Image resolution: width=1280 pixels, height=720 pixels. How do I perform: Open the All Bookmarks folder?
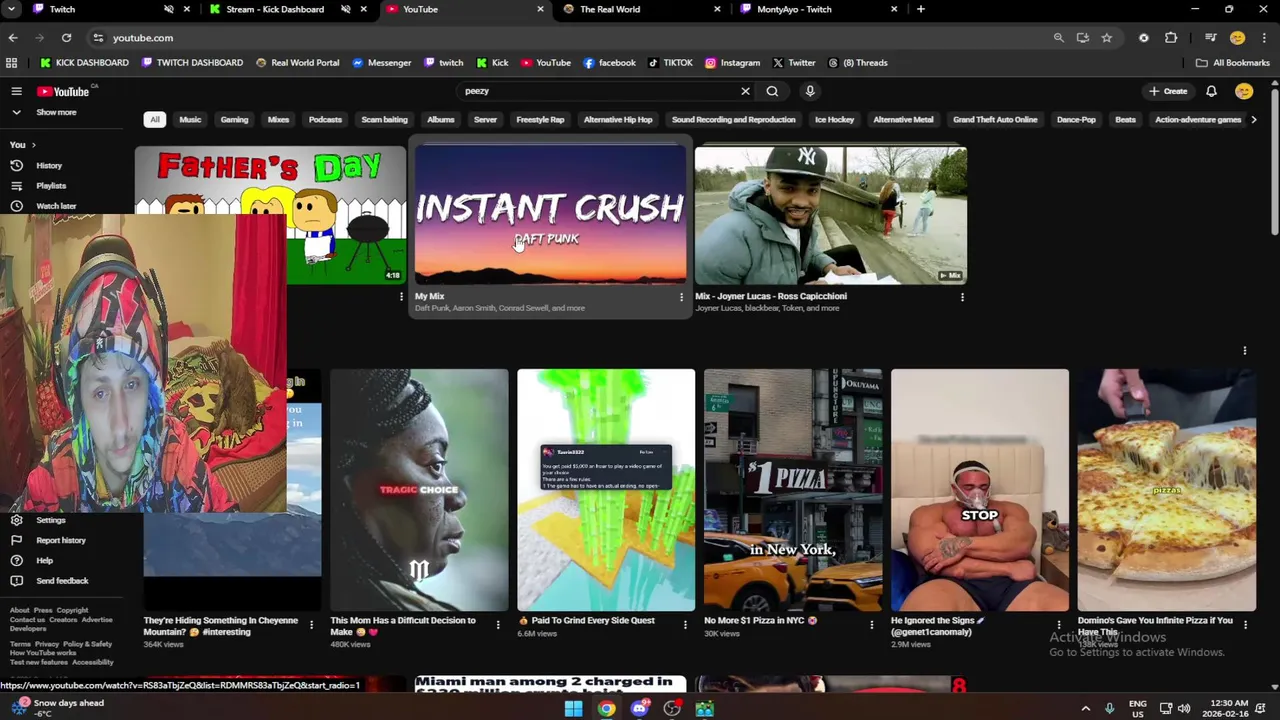coord(1233,63)
